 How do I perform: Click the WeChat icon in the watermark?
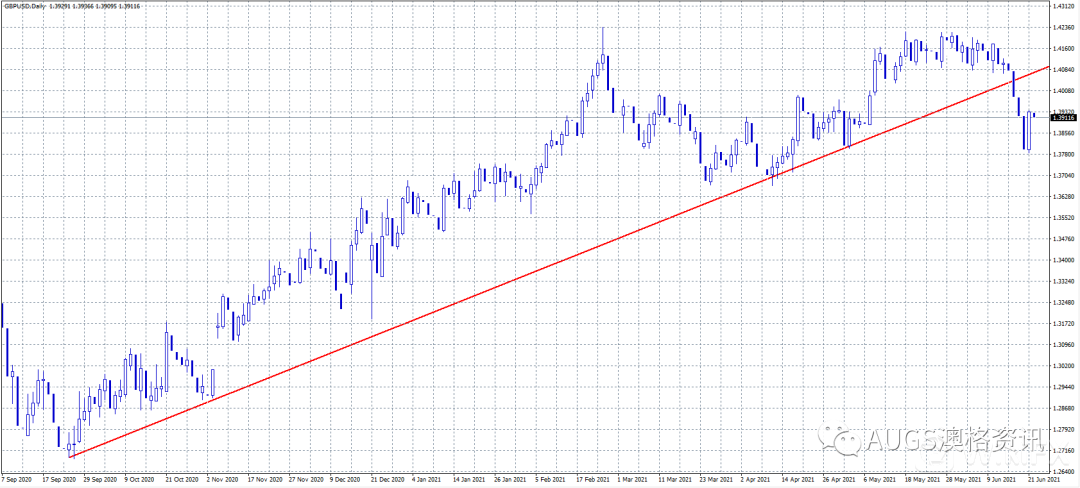[x=837, y=437]
